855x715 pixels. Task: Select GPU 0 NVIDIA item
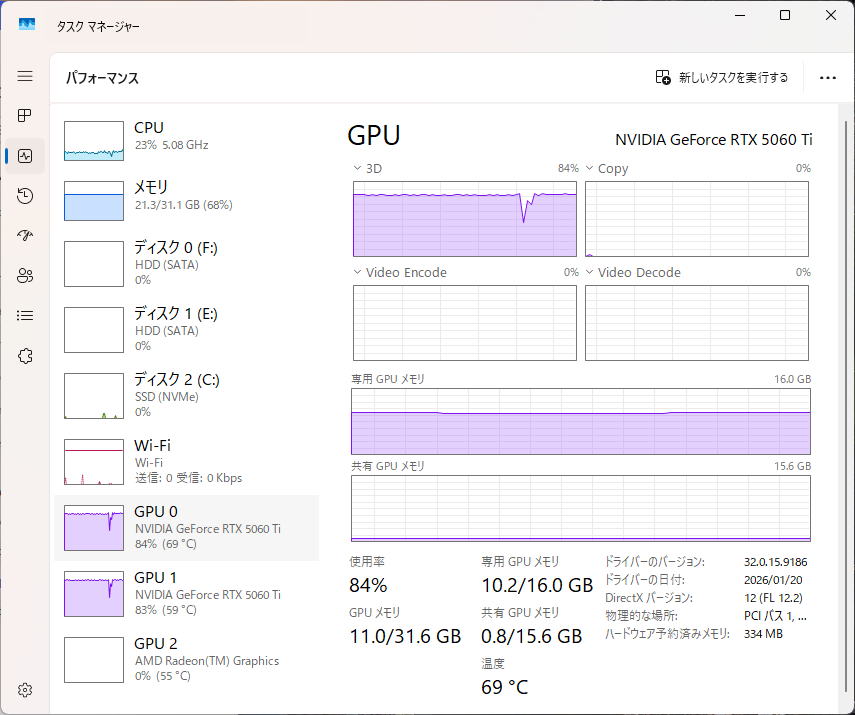coord(186,527)
